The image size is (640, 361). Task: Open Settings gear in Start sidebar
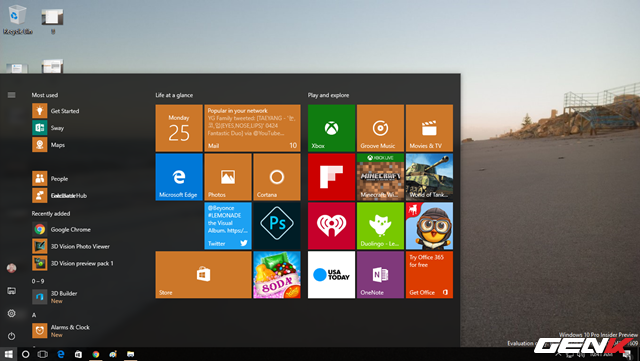coord(11,313)
